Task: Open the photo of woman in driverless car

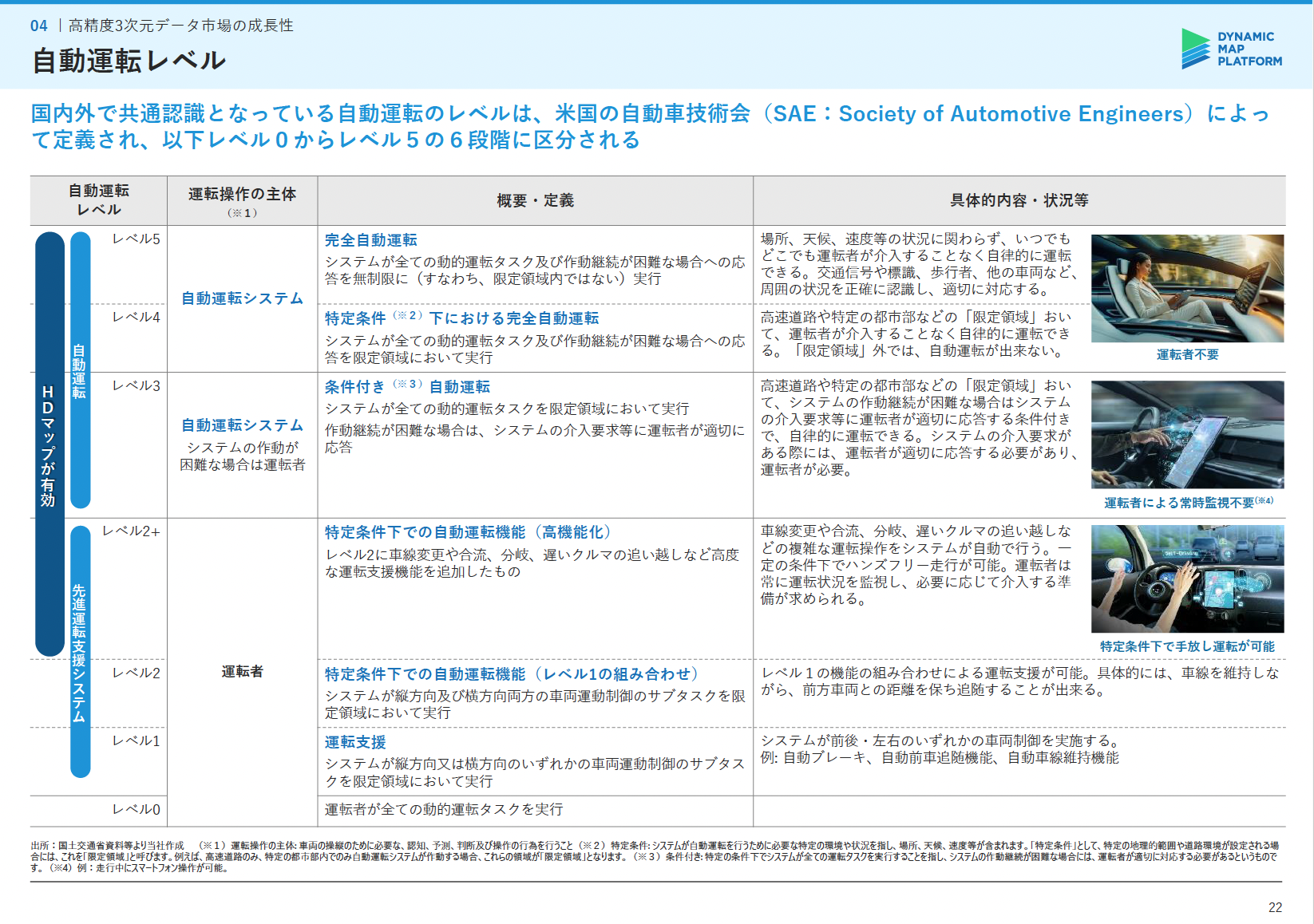Action: point(1187,288)
